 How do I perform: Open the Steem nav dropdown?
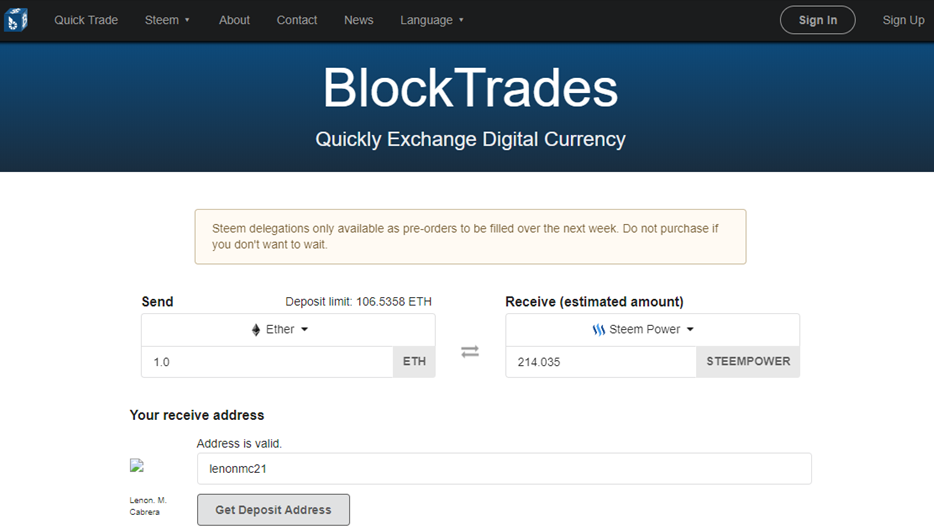click(x=167, y=20)
